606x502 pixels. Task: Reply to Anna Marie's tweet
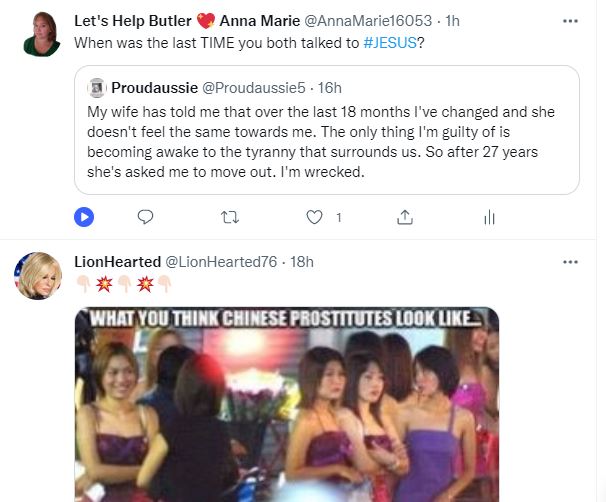coord(145,216)
